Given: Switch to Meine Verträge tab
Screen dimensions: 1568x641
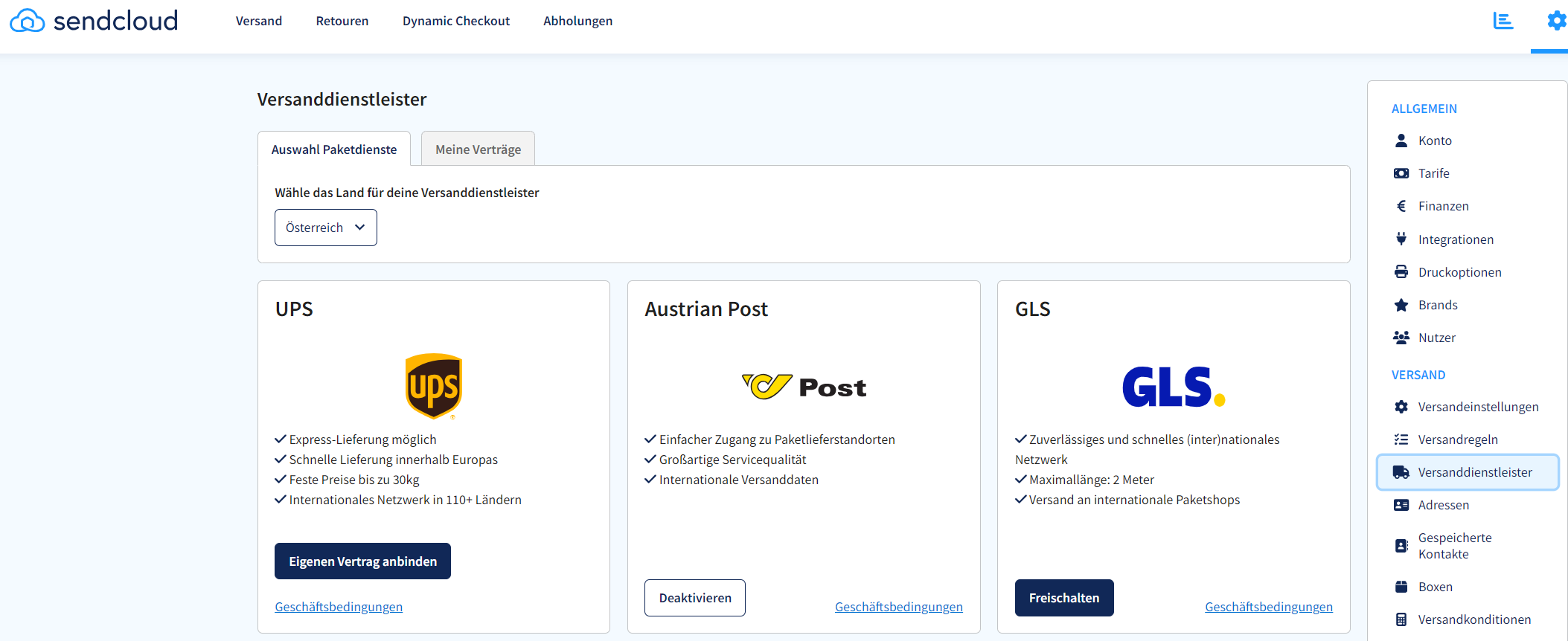Looking at the screenshot, I should point(478,149).
